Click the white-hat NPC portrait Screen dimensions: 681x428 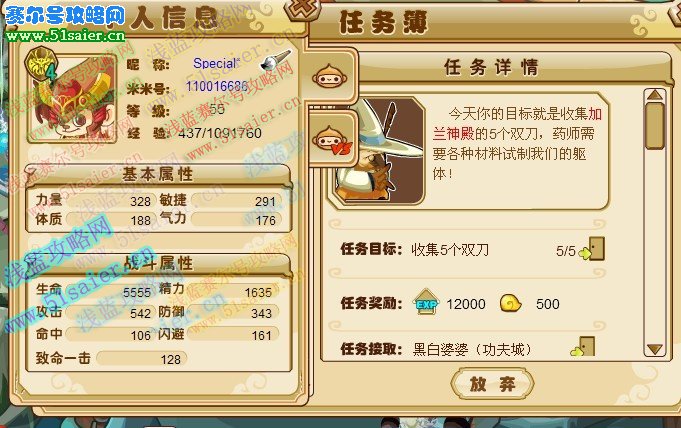[376, 151]
